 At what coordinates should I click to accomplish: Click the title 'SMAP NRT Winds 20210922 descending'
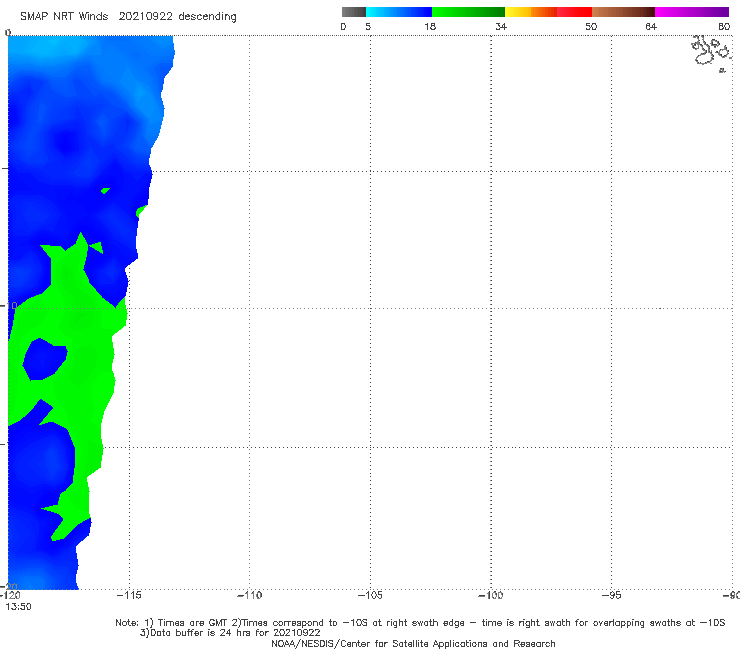[x=128, y=17]
